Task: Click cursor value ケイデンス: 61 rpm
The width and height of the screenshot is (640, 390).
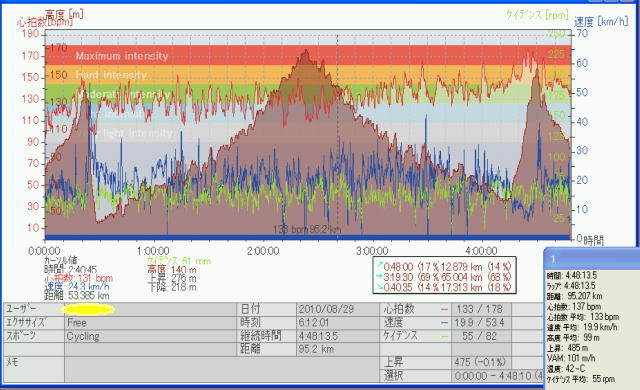Action: click(x=179, y=261)
